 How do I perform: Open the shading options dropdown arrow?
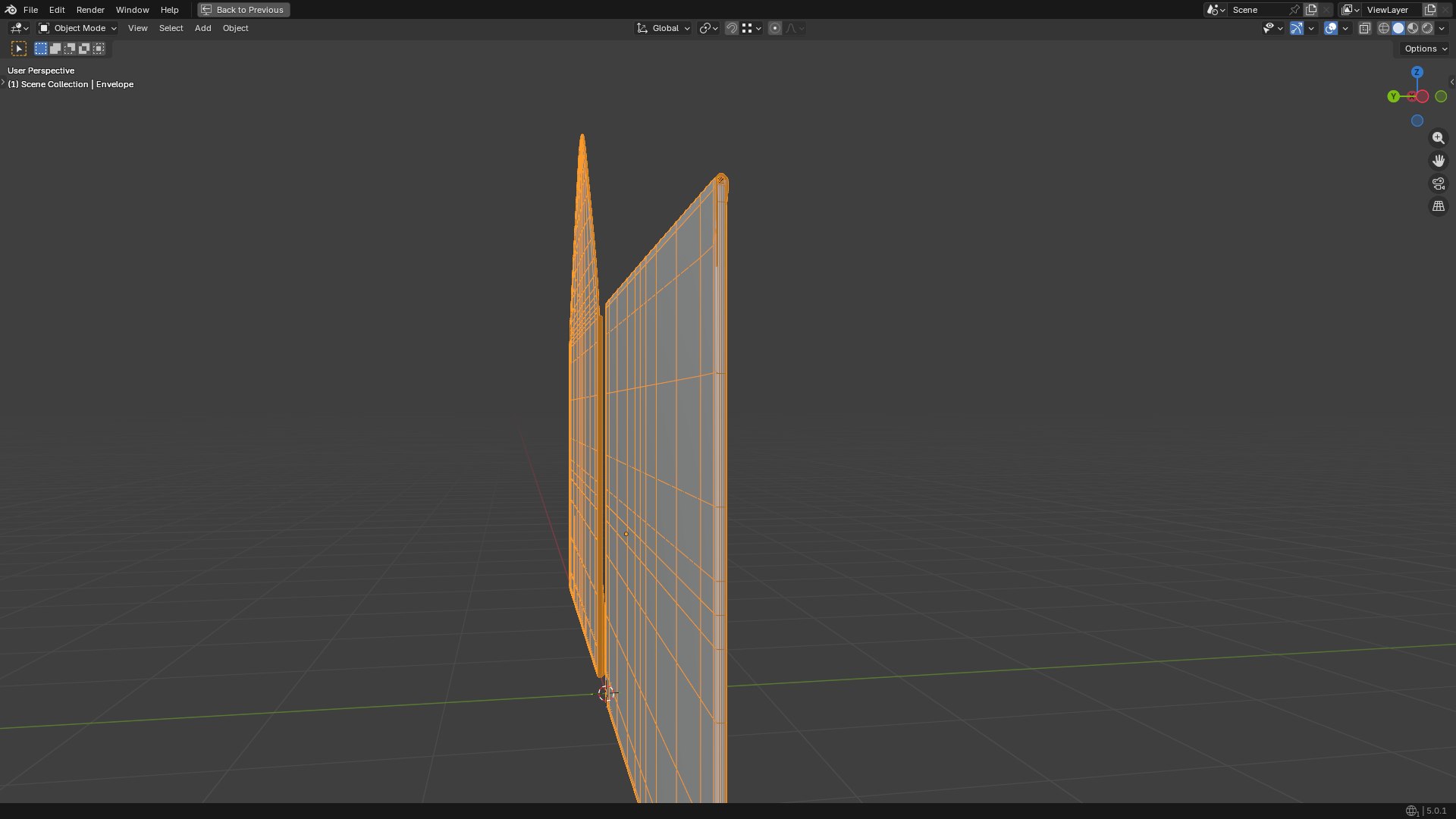(x=1442, y=28)
